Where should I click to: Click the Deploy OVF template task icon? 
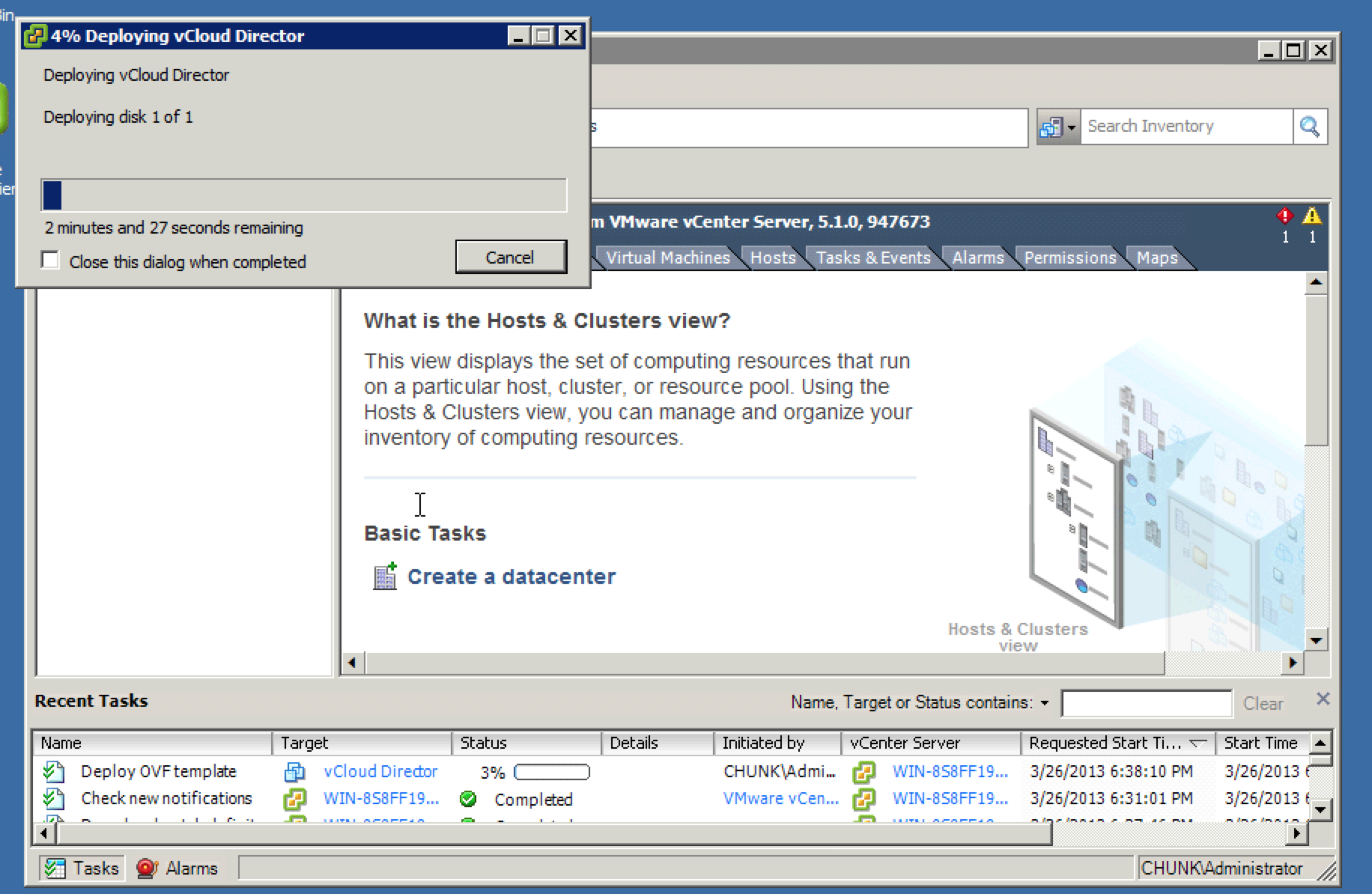tap(53, 771)
